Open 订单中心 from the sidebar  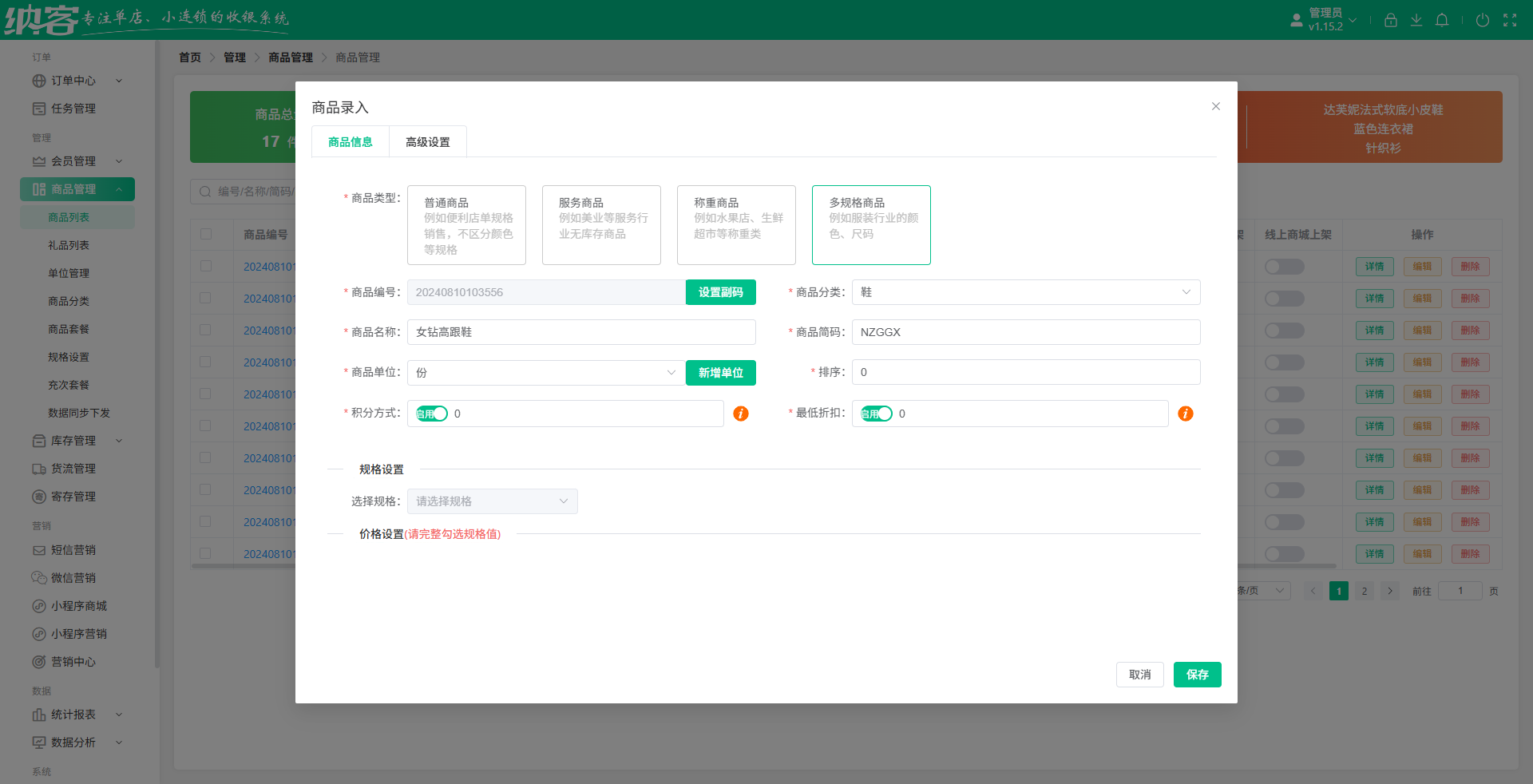tap(72, 80)
